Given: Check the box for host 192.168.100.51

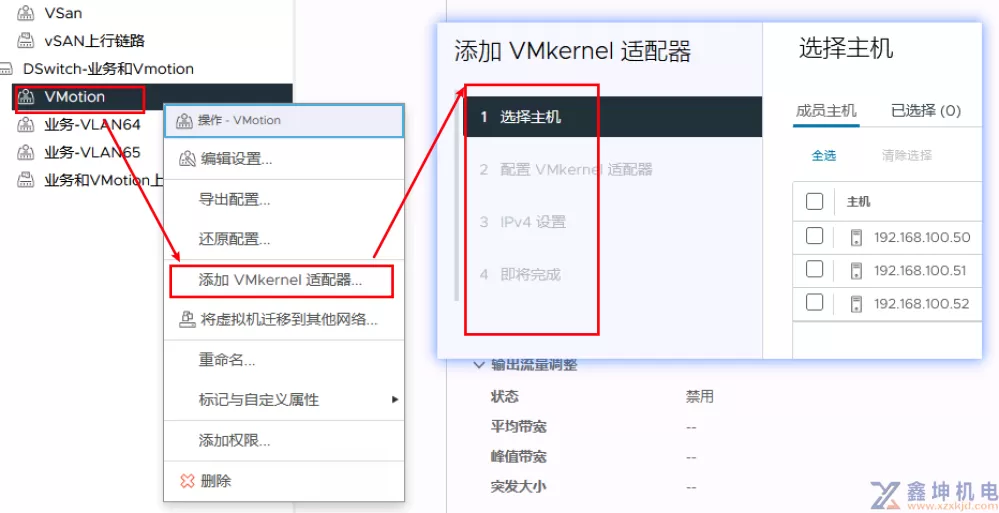Looking at the screenshot, I should tap(814, 269).
